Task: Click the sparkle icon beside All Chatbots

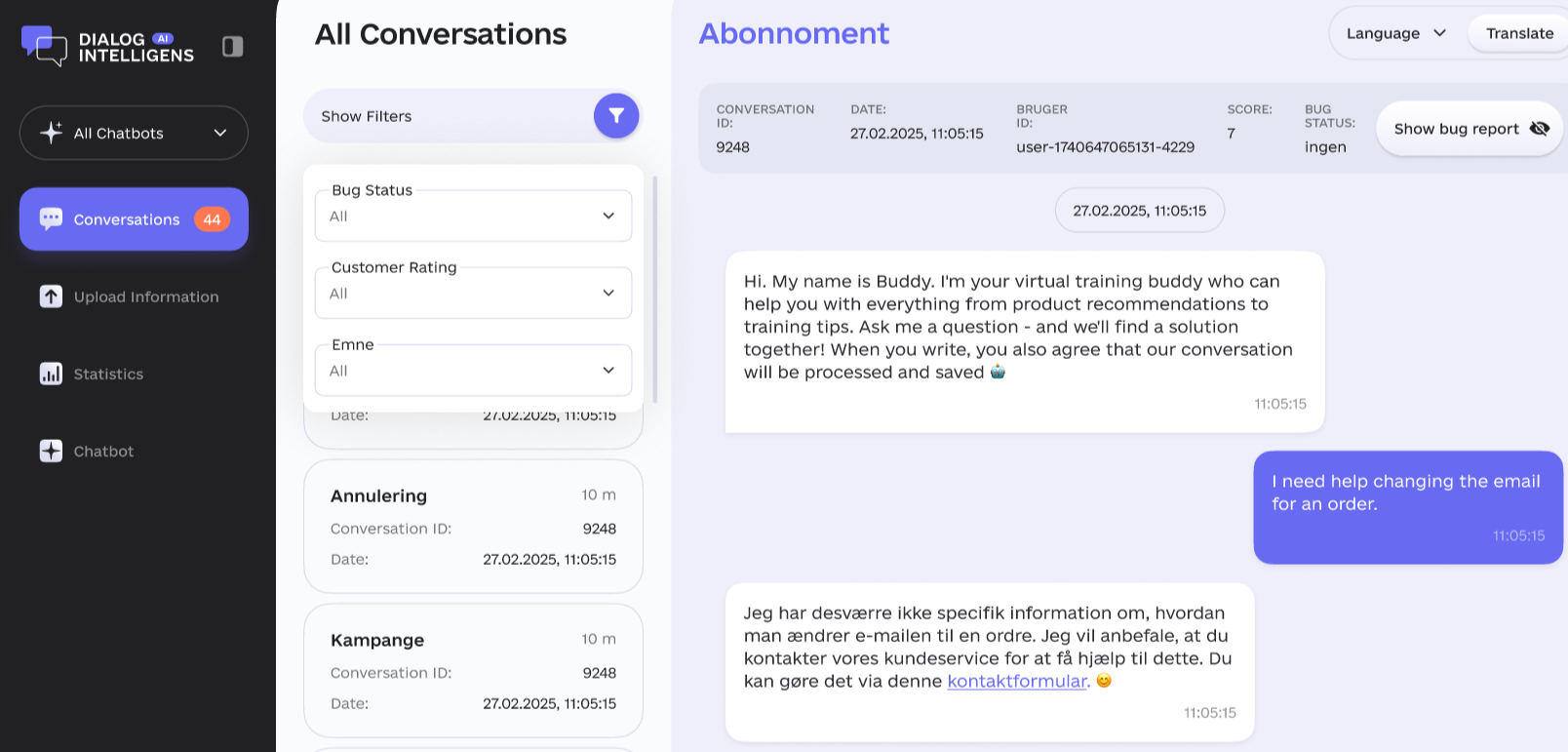Action: 51,133
